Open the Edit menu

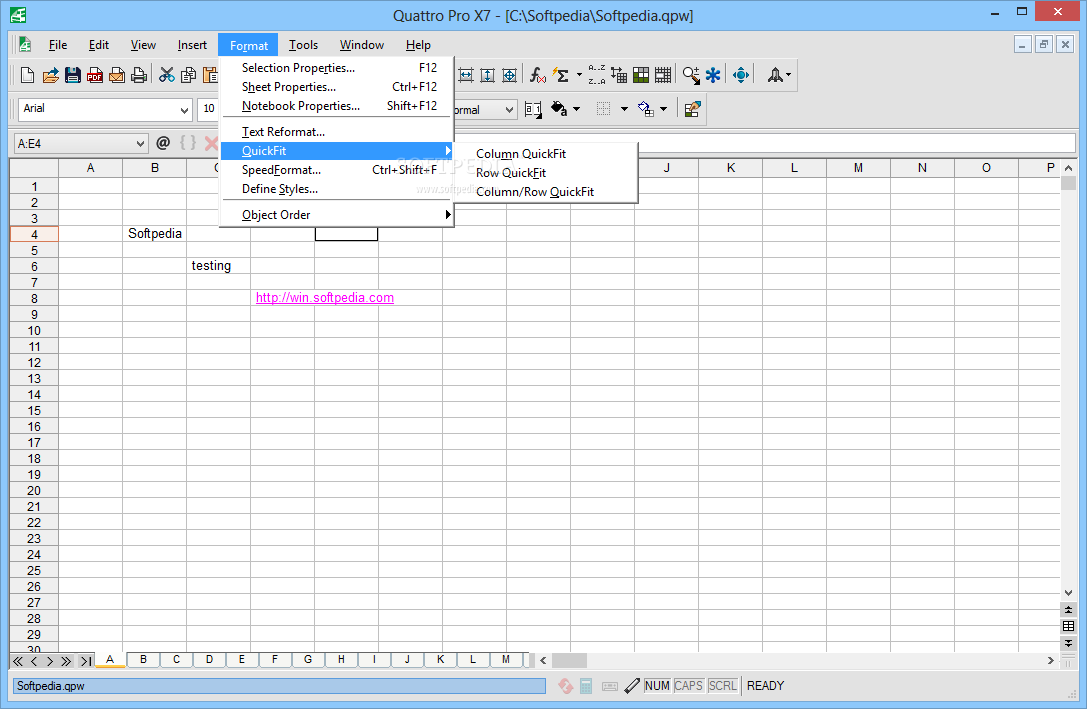click(98, 44)
